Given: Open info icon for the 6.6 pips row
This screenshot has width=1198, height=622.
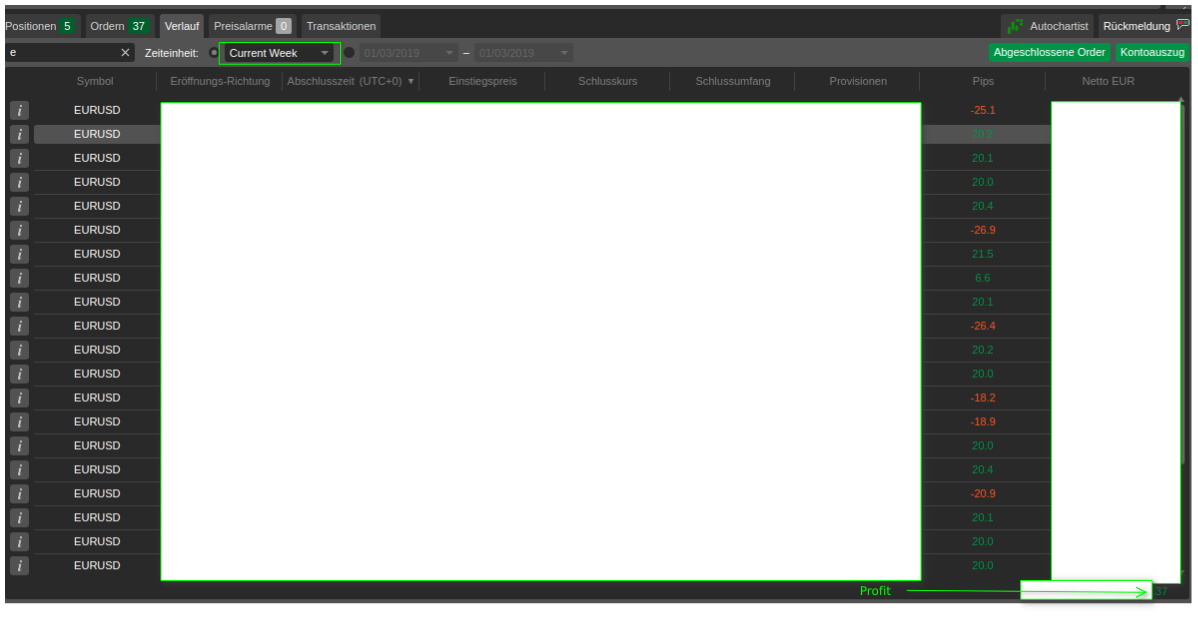Looking at the screenshot, I should click(x=19, y=278).
